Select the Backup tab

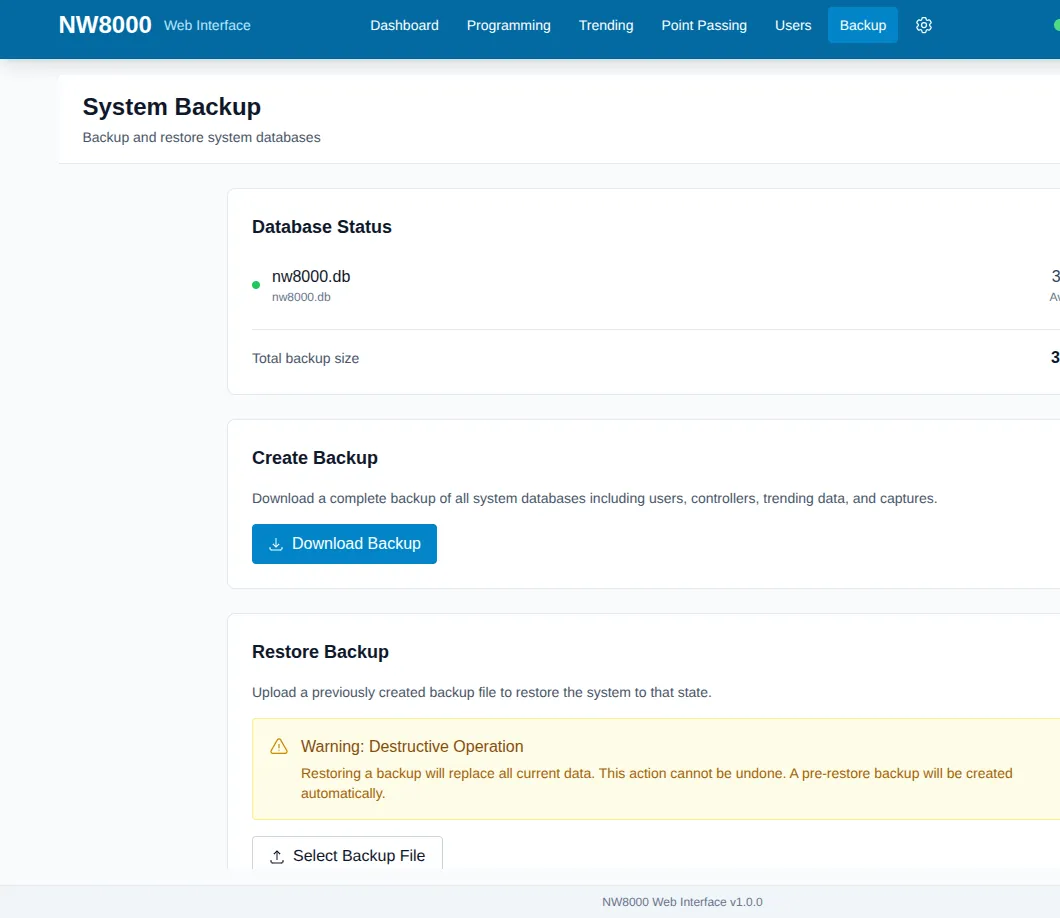coord(863,25)
